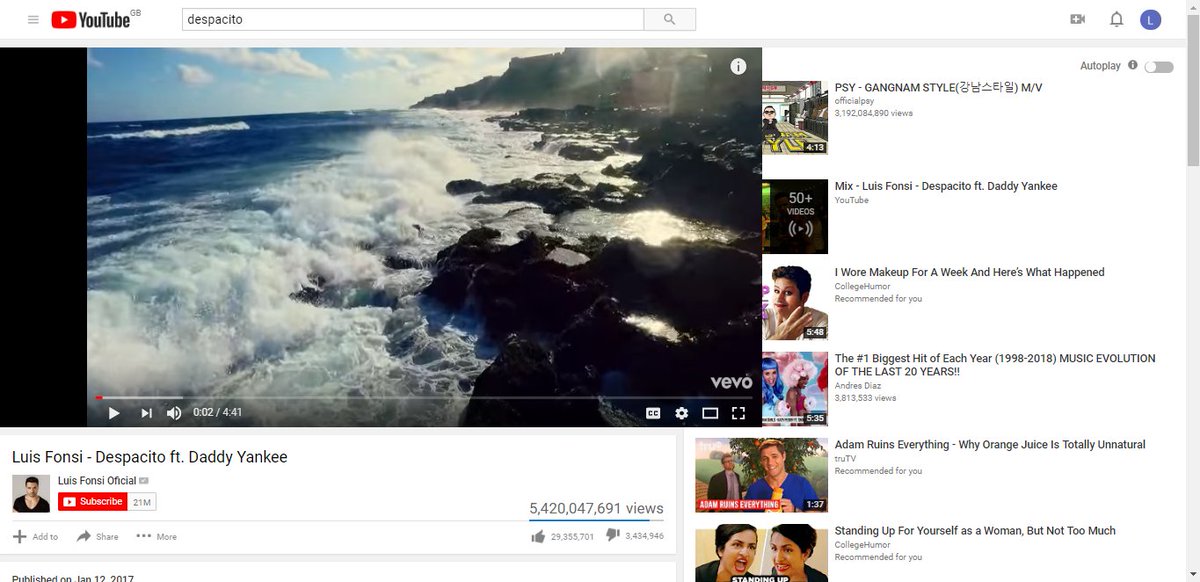Open PSY - GANGNAM STYLE title link
This screenshot has width=1200, height=582.
coord(938,88)
